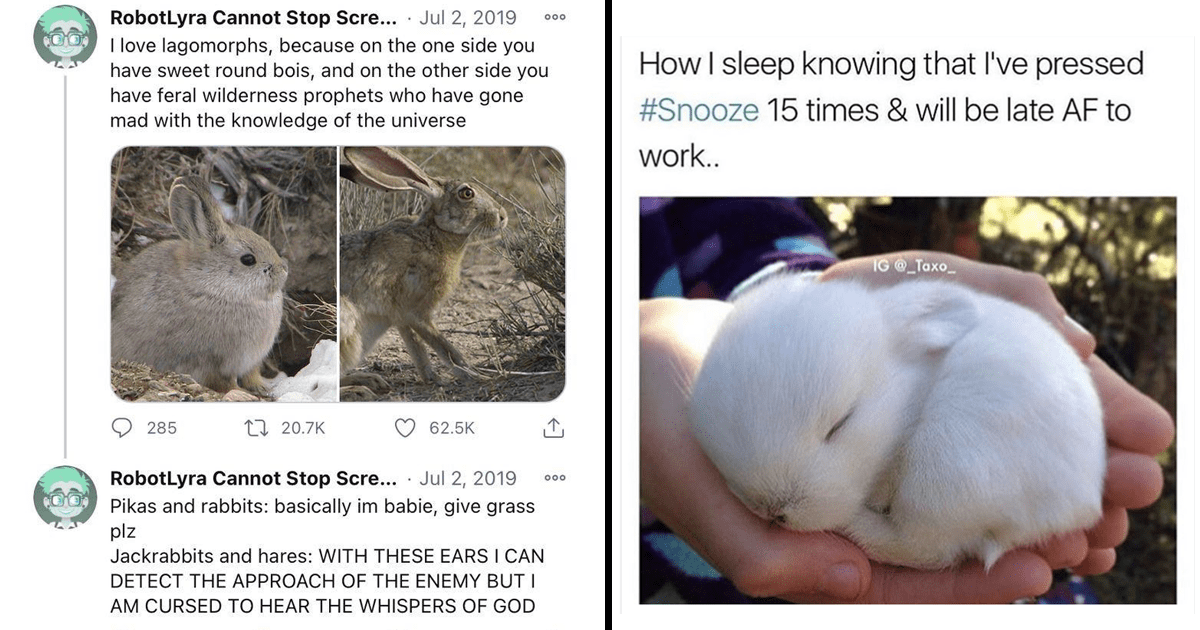
Task: Click the Jul 2, 2019 date on the first tweet
Action: pos(468,18)
